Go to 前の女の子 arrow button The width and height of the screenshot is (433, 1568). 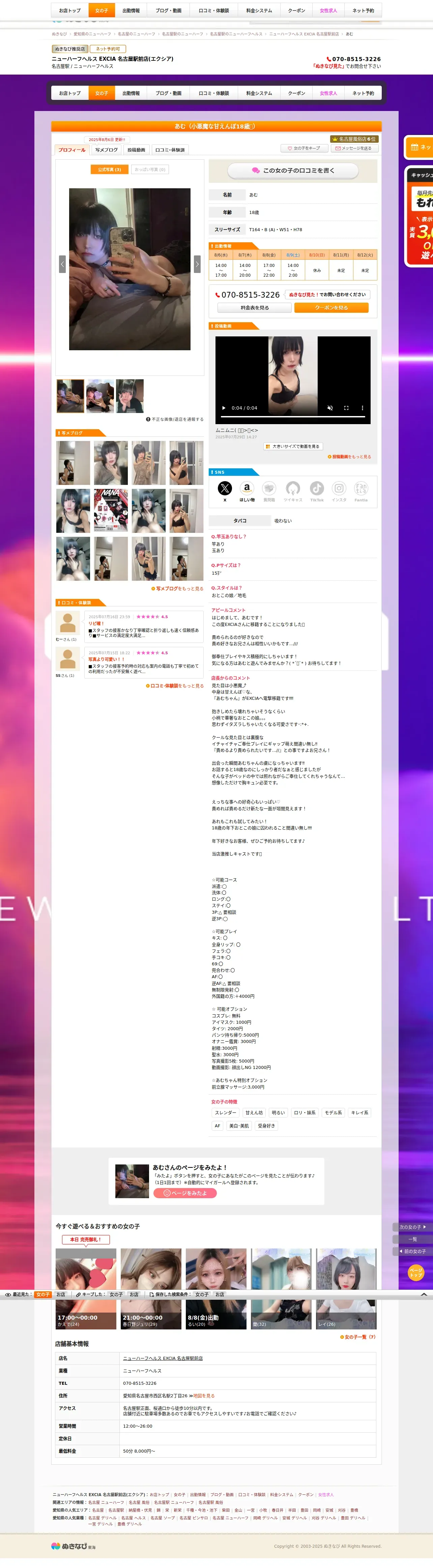[413, 1251]
